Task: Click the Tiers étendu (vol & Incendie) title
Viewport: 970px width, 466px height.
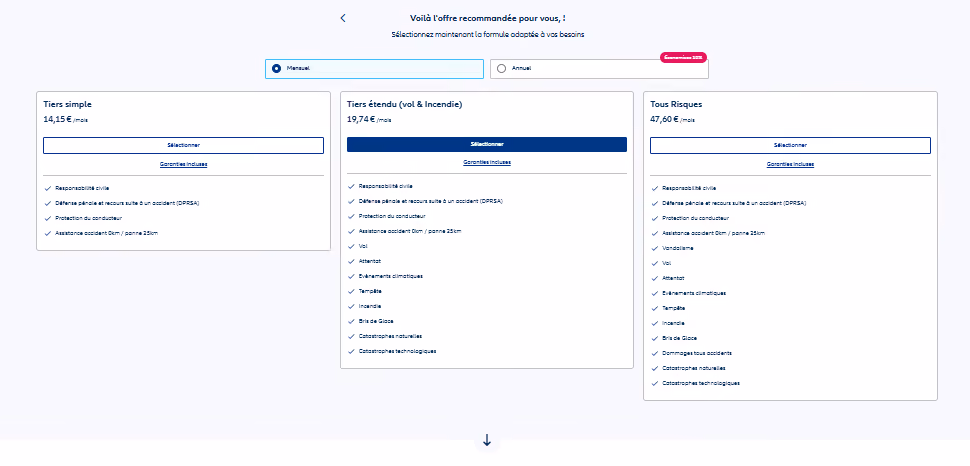Action: (x=405, y=105)
